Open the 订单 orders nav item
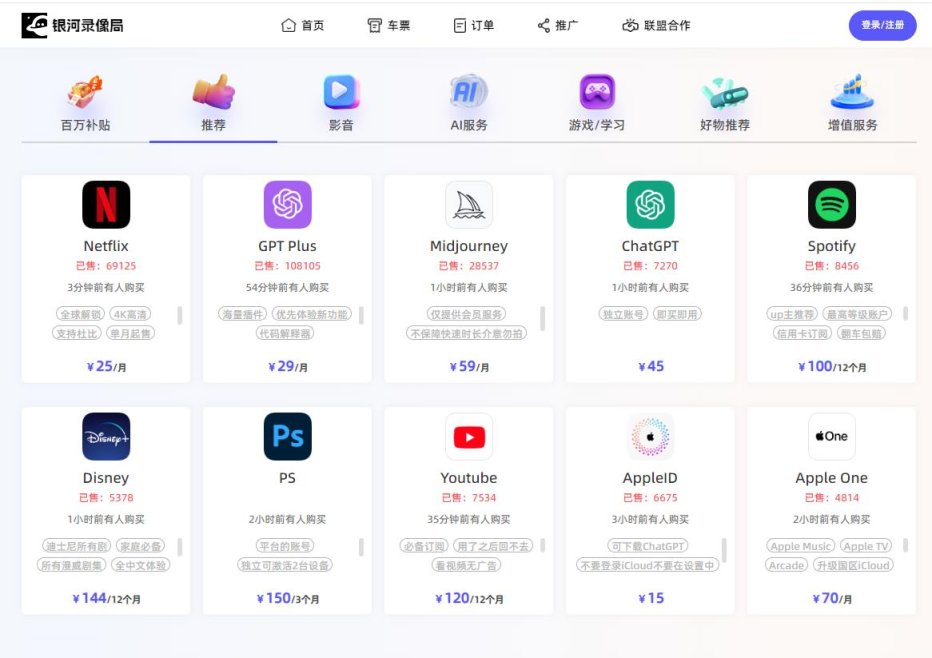The width and height of the screenshot is (932, 658). tap(474, 26)
